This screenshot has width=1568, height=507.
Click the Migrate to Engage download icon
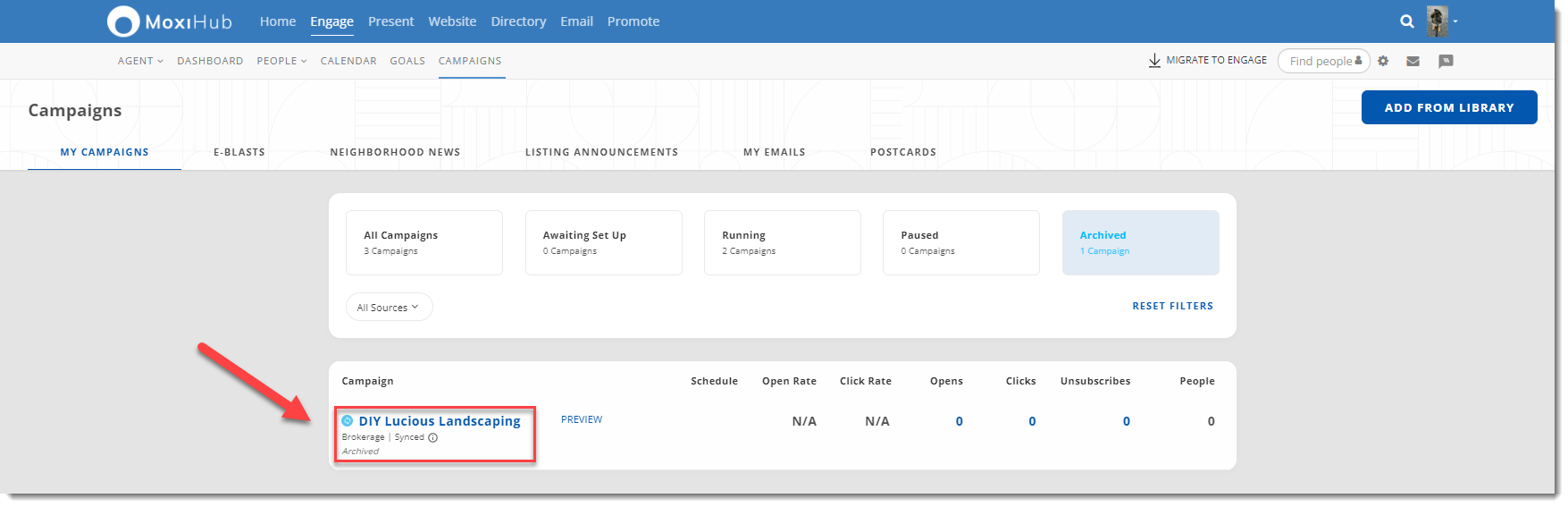tap(1154, 61)
